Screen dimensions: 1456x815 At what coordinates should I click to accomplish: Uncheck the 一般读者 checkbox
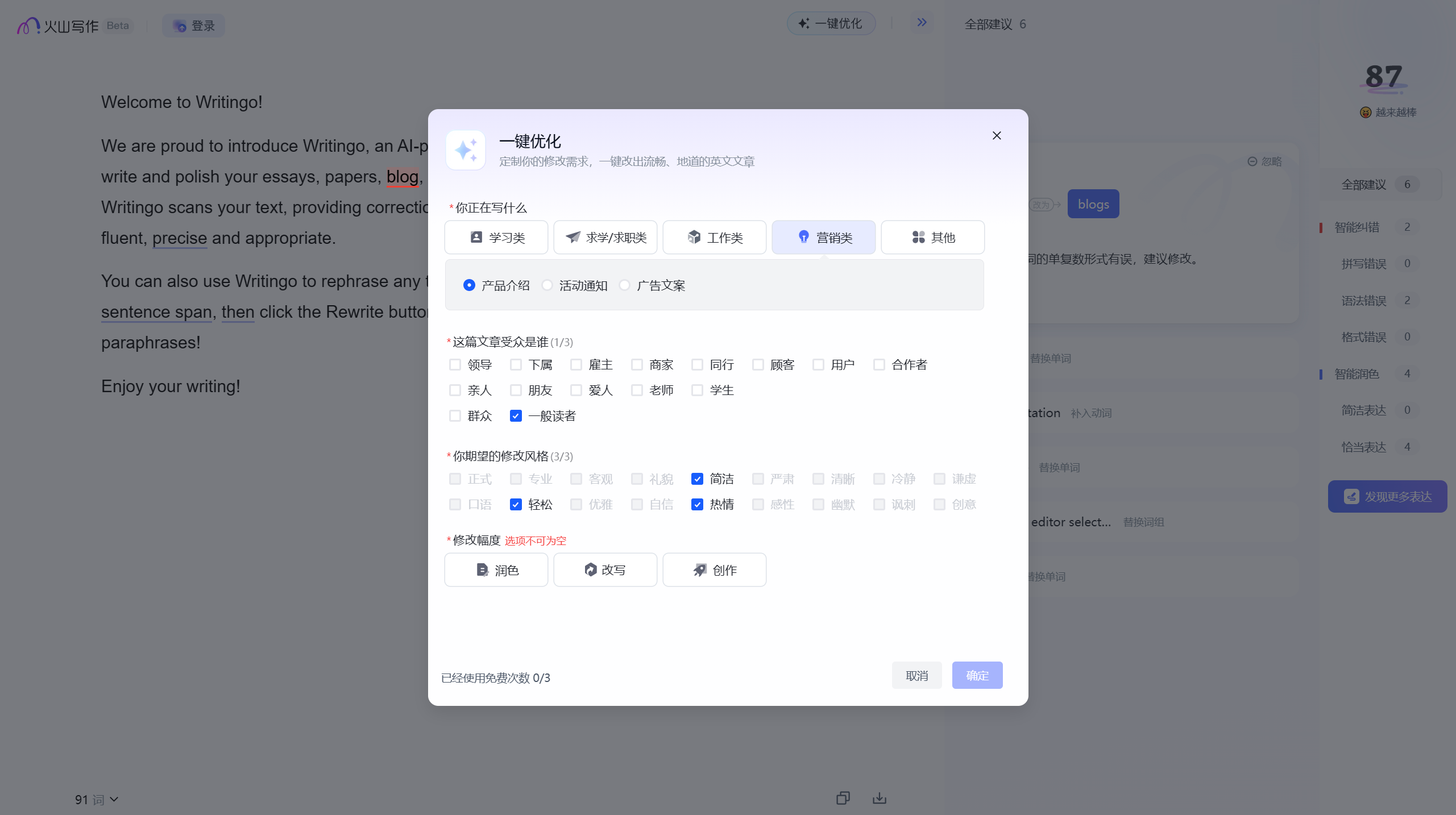click(516, 416)
